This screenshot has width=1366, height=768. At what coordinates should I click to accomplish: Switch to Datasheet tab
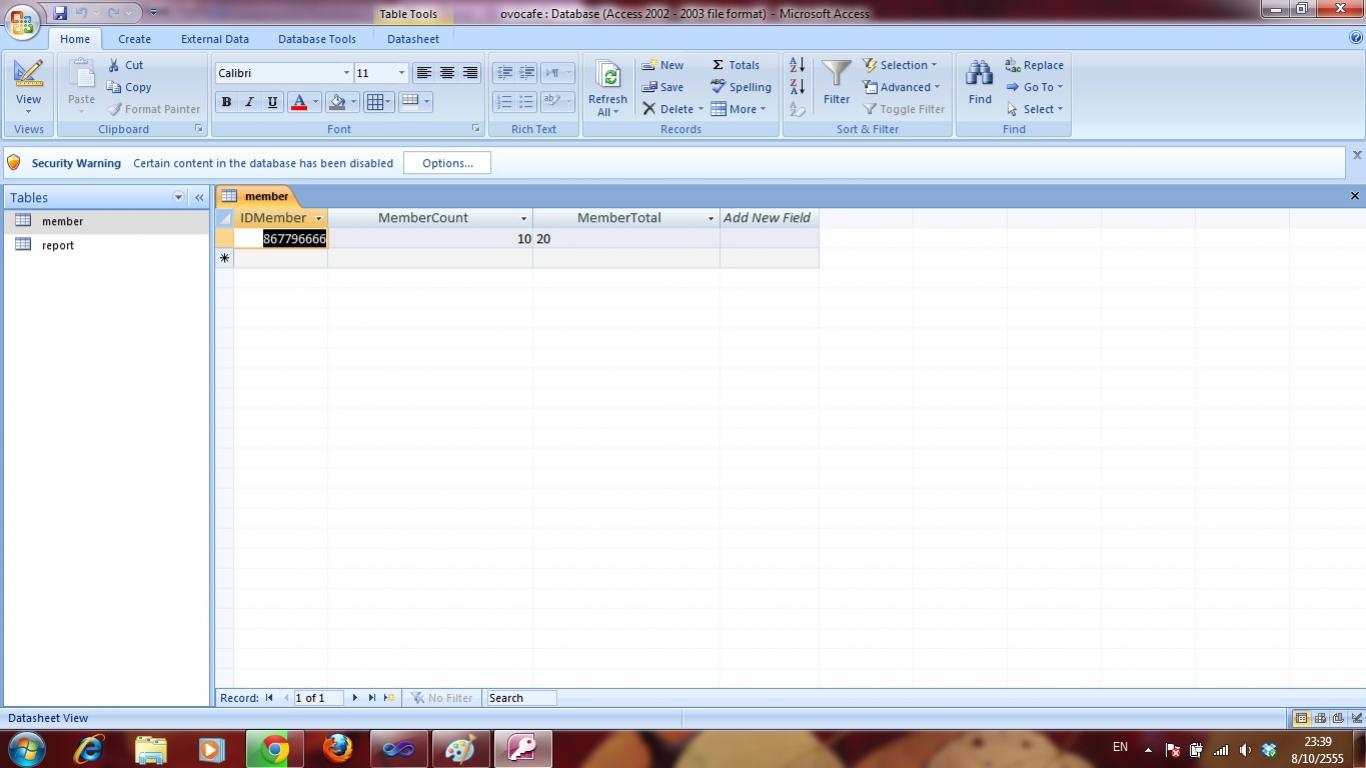pos(413,39)
